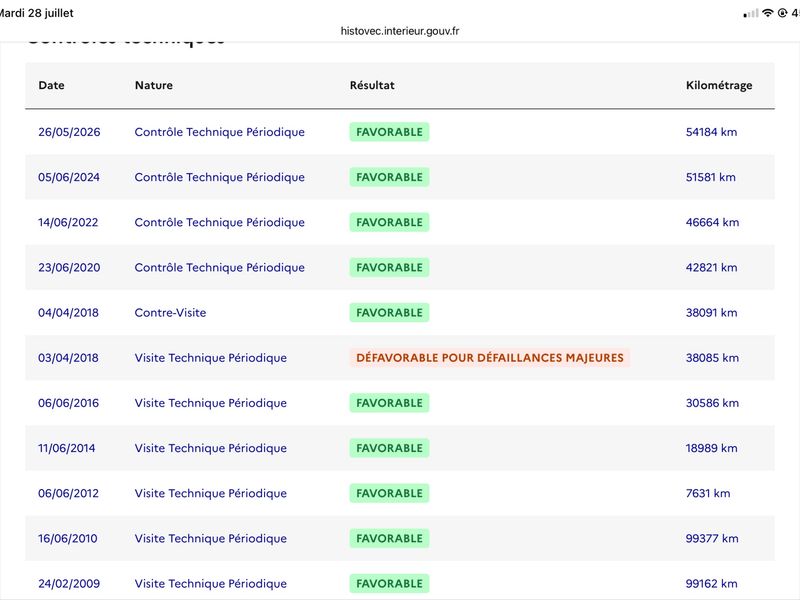Select Visite Technique Périodique for 03/04/2018
The width and height of the screenshot is (800, 600).
211,358
